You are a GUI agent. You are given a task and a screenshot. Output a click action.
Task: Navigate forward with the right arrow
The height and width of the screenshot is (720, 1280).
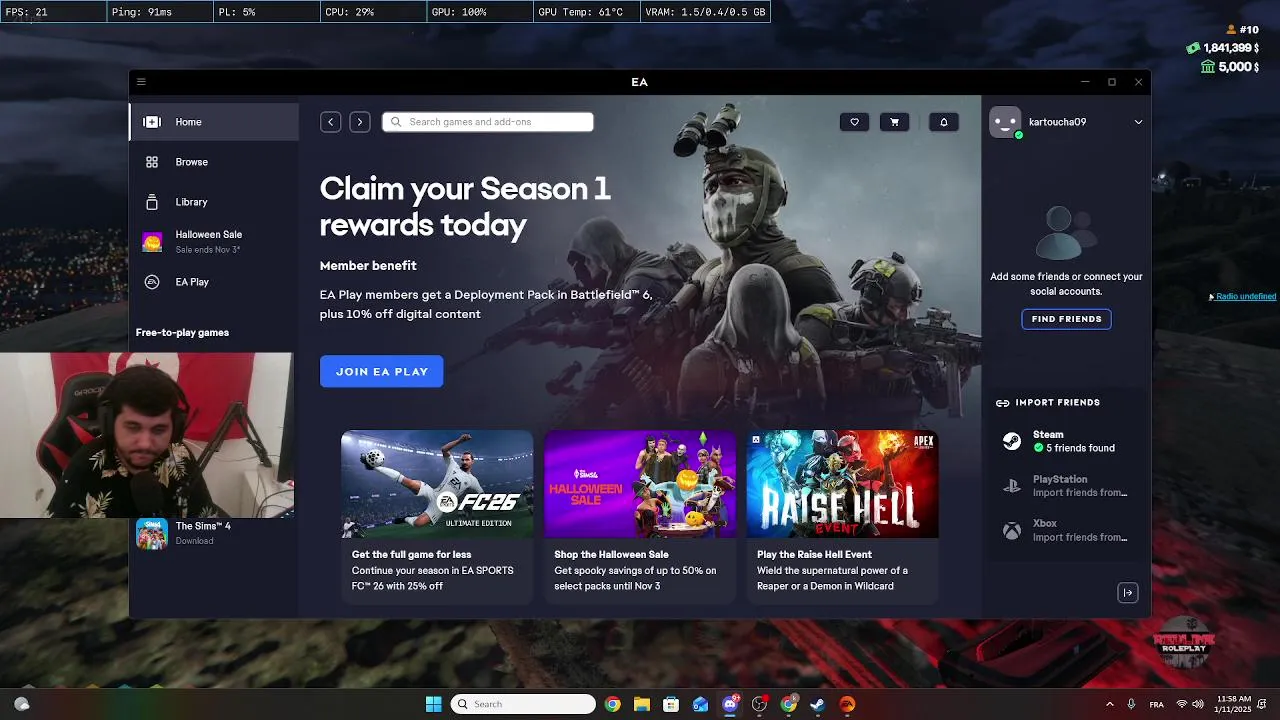pos(360,122)
